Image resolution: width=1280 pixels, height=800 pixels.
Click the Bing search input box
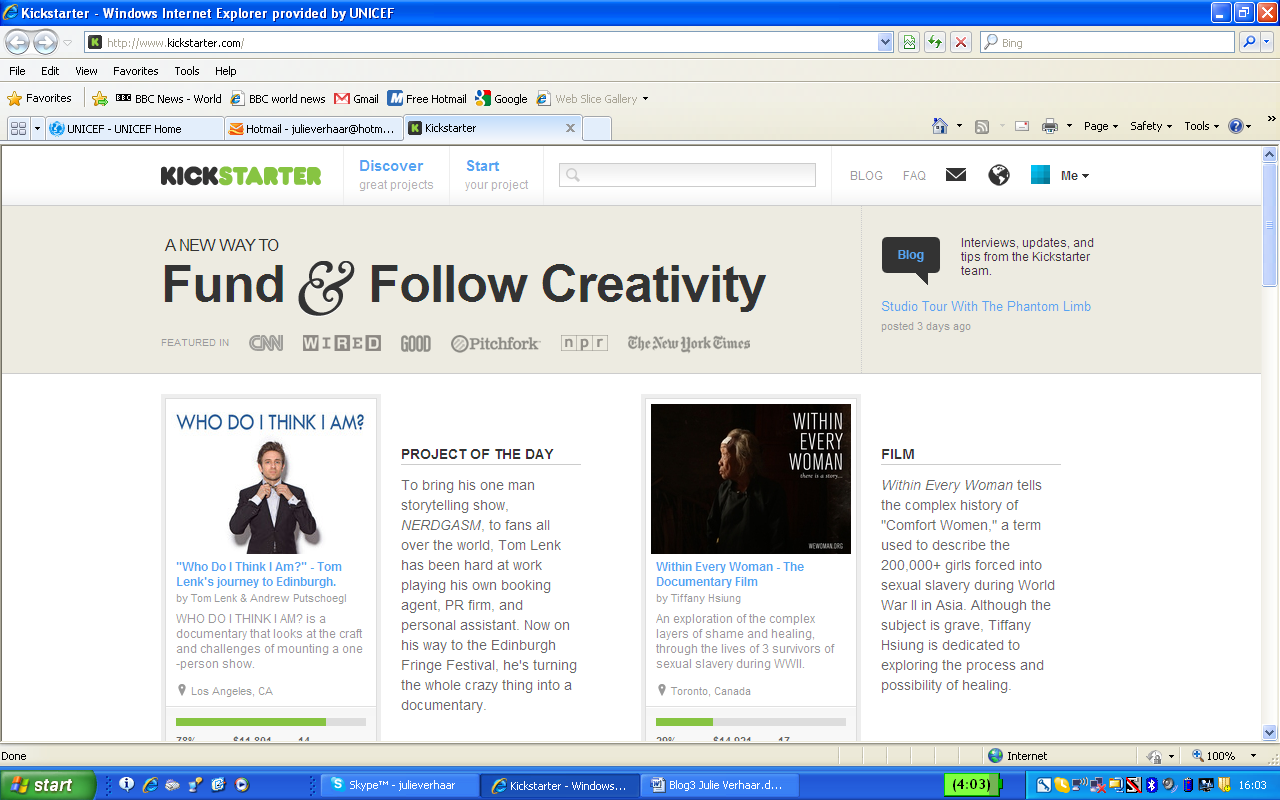pos(1107,42)
